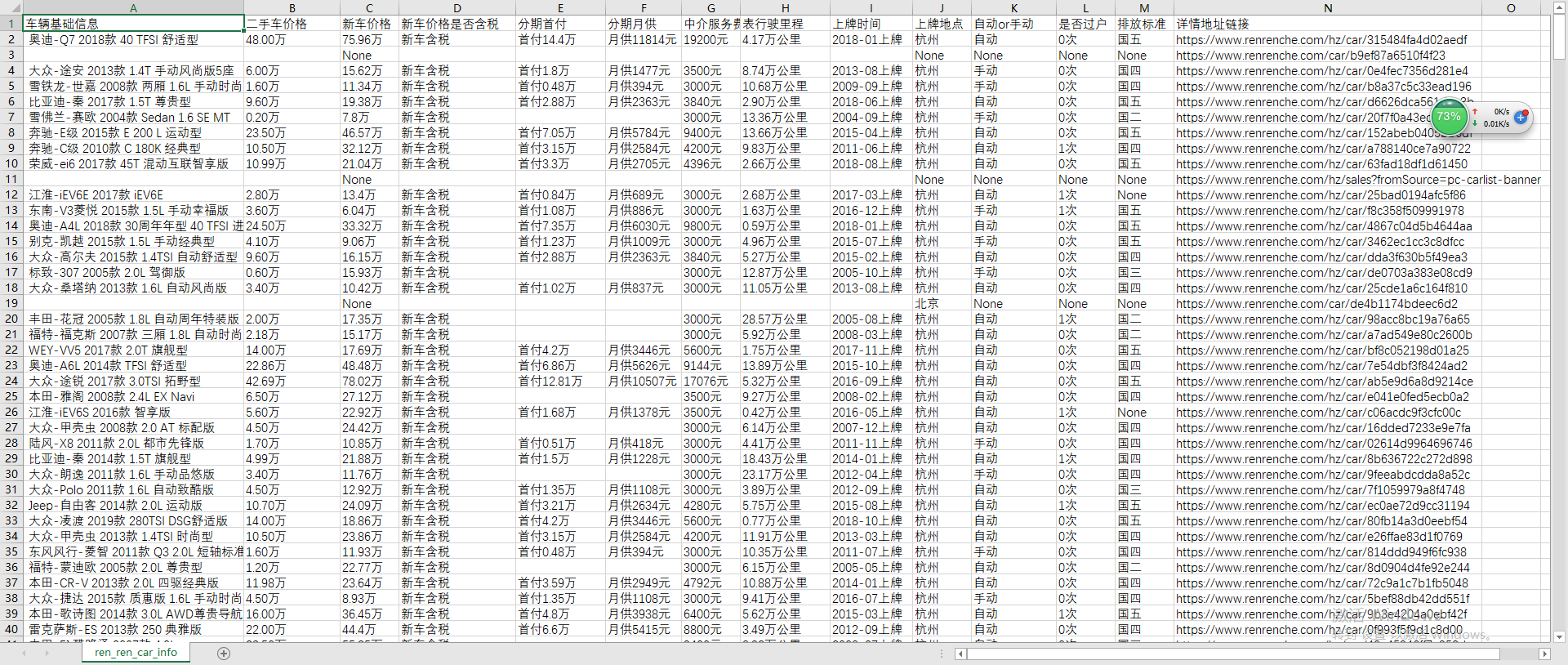
Task: Select header cell 排放标准
Action: coord(1144,24)
